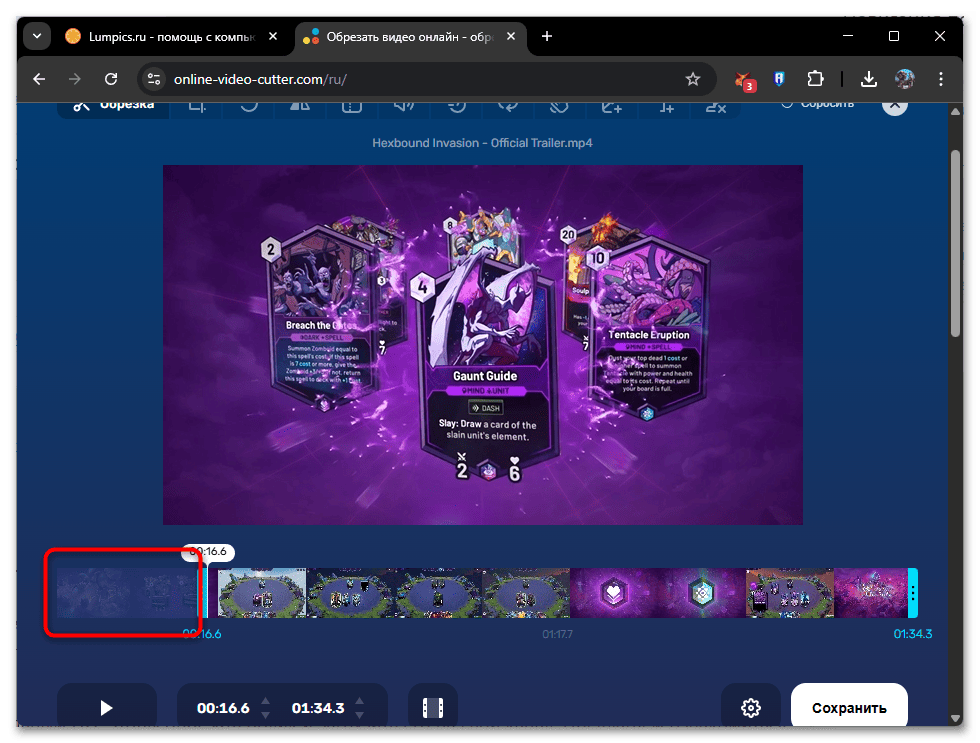Click the 01:17.7 timeline time label
The width and height of the screenshot is (980, 743).
pyautogui.click(x=557, y=634)
